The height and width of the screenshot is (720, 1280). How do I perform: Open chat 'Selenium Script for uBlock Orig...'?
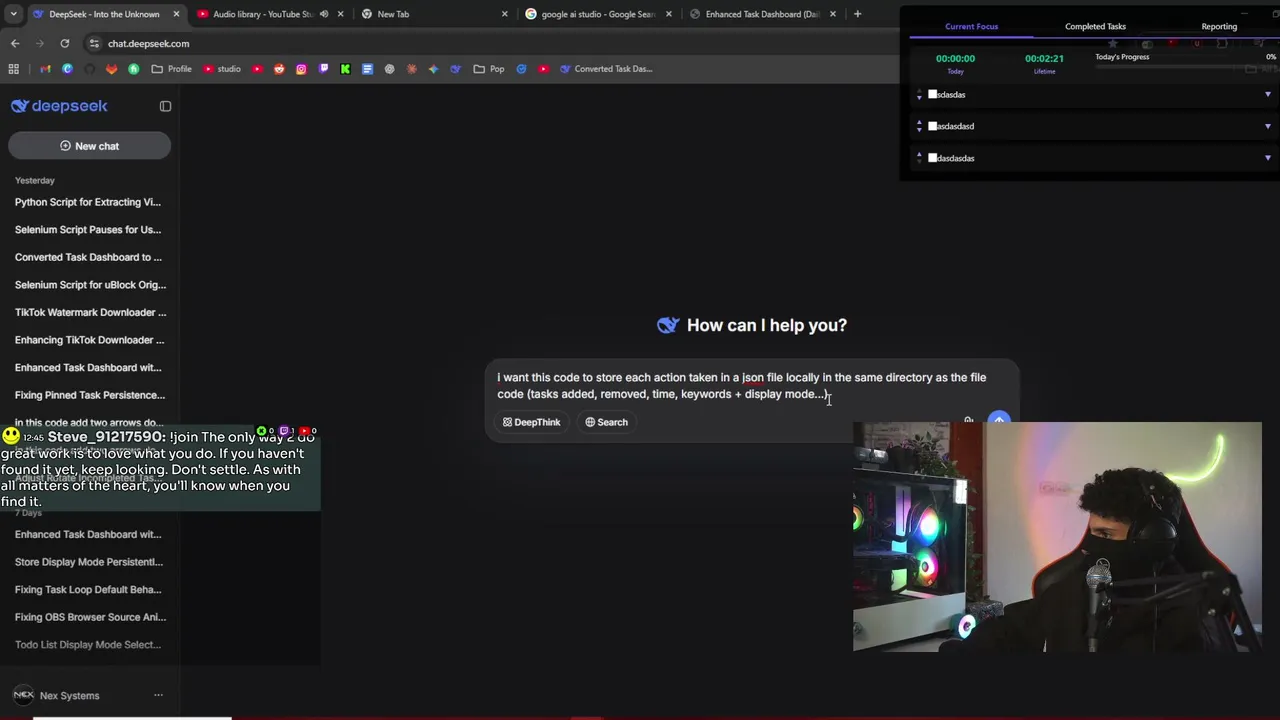point(90,285)
